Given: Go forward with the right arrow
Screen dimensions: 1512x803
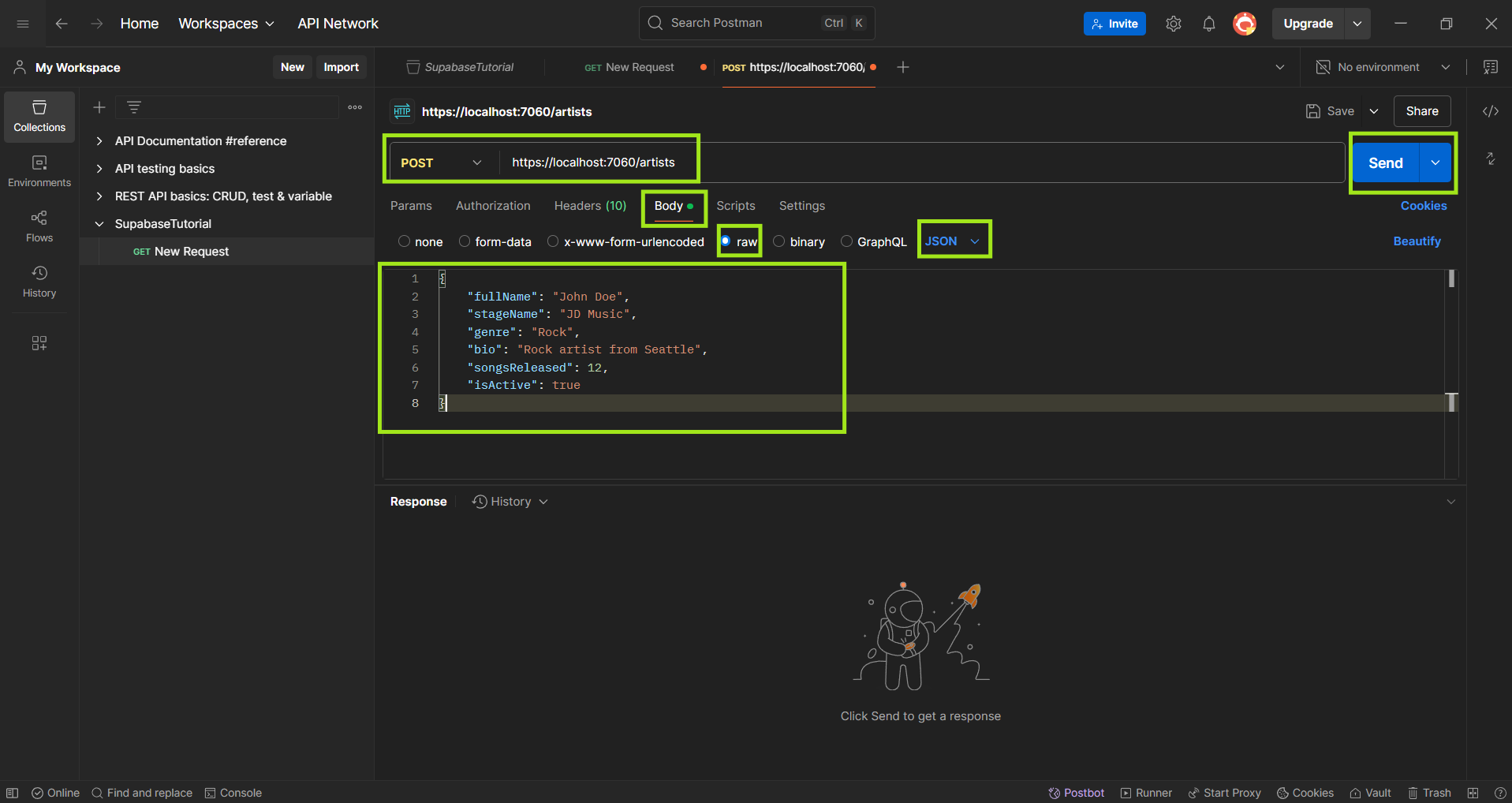Looking at the screenshot, I should point(96,24).
